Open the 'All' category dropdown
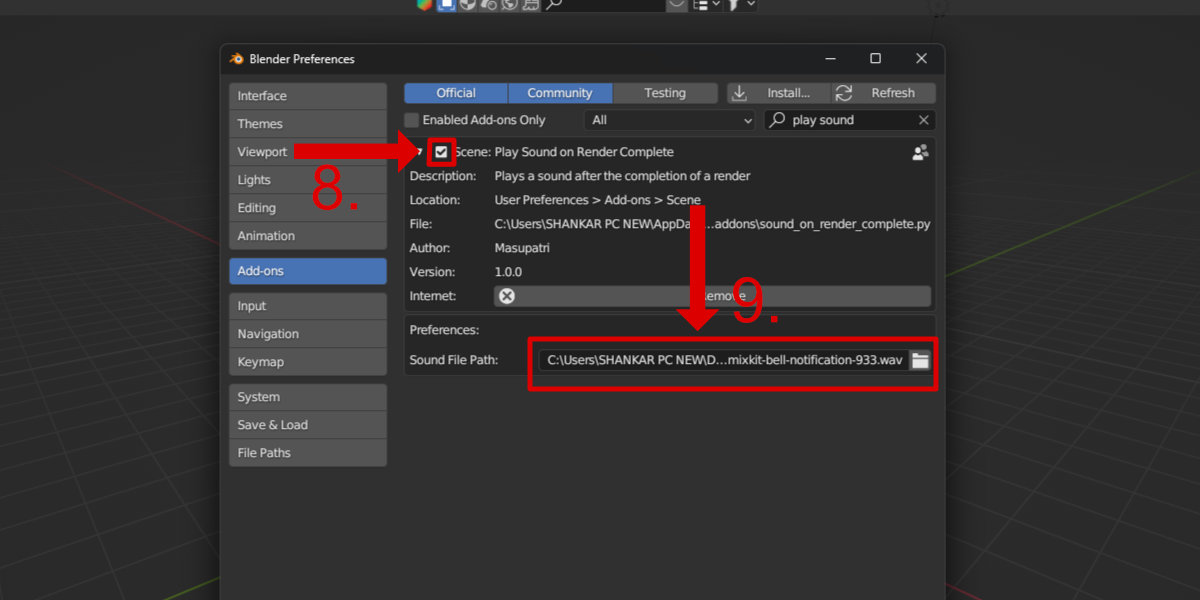Viewport: 1200px width, 600px height. 671,120
